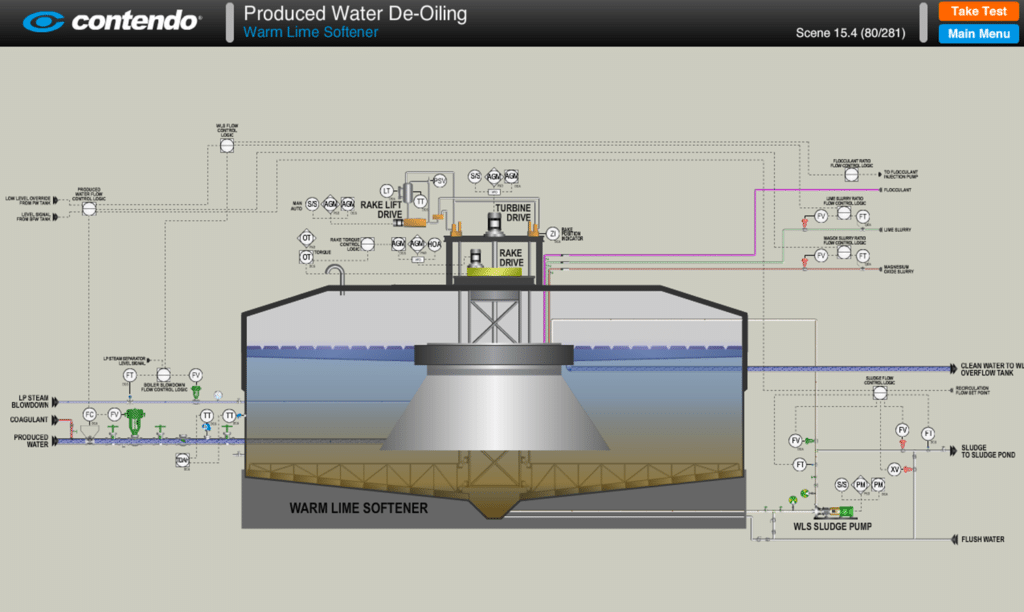
Task: Select the Sludge Flow Control Logic symbol
Action: point(880,393)
